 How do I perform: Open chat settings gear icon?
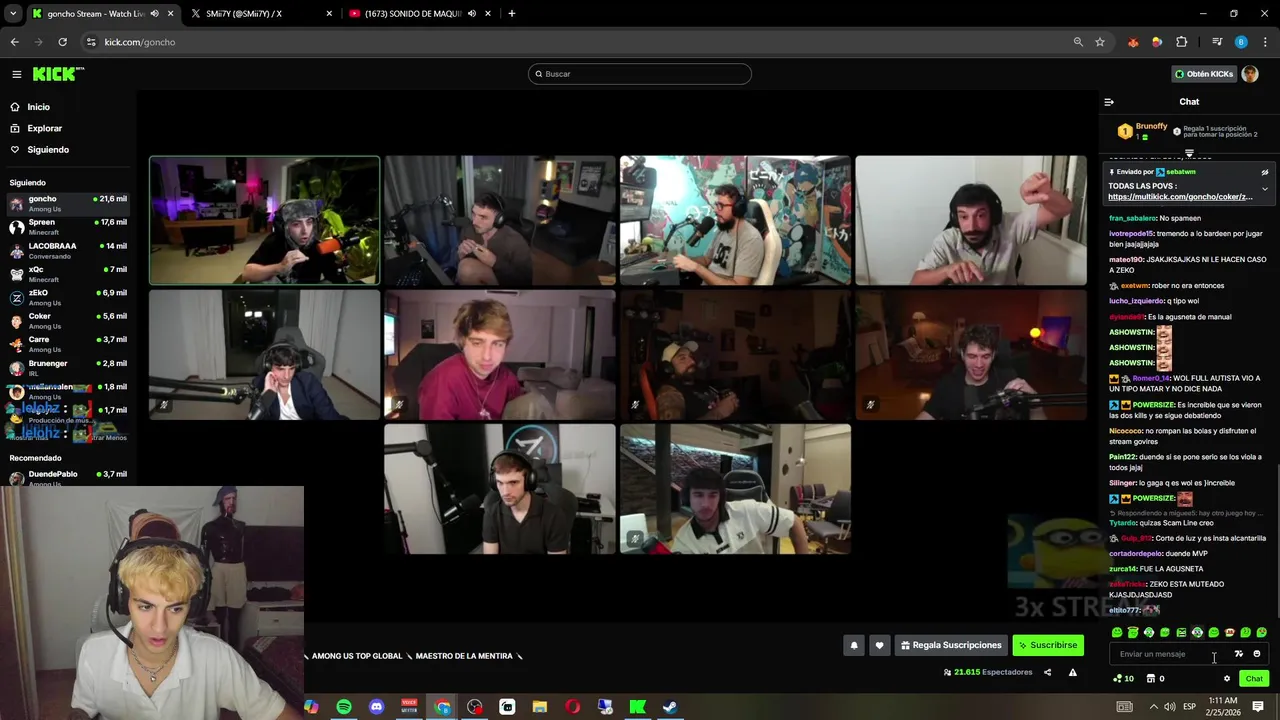1227,679
